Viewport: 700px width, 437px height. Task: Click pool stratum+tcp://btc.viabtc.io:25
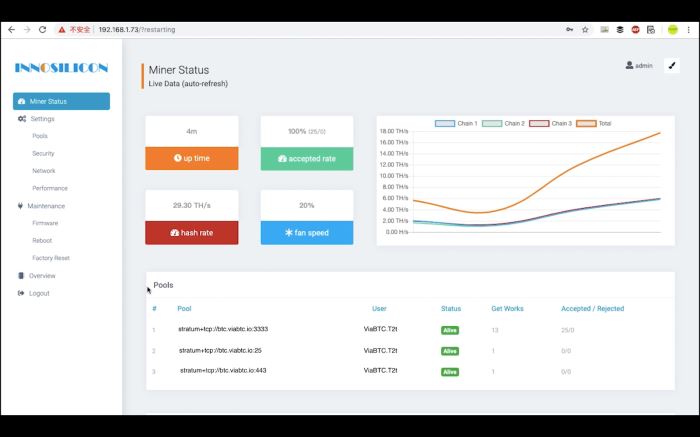click(x=220, y=350)
